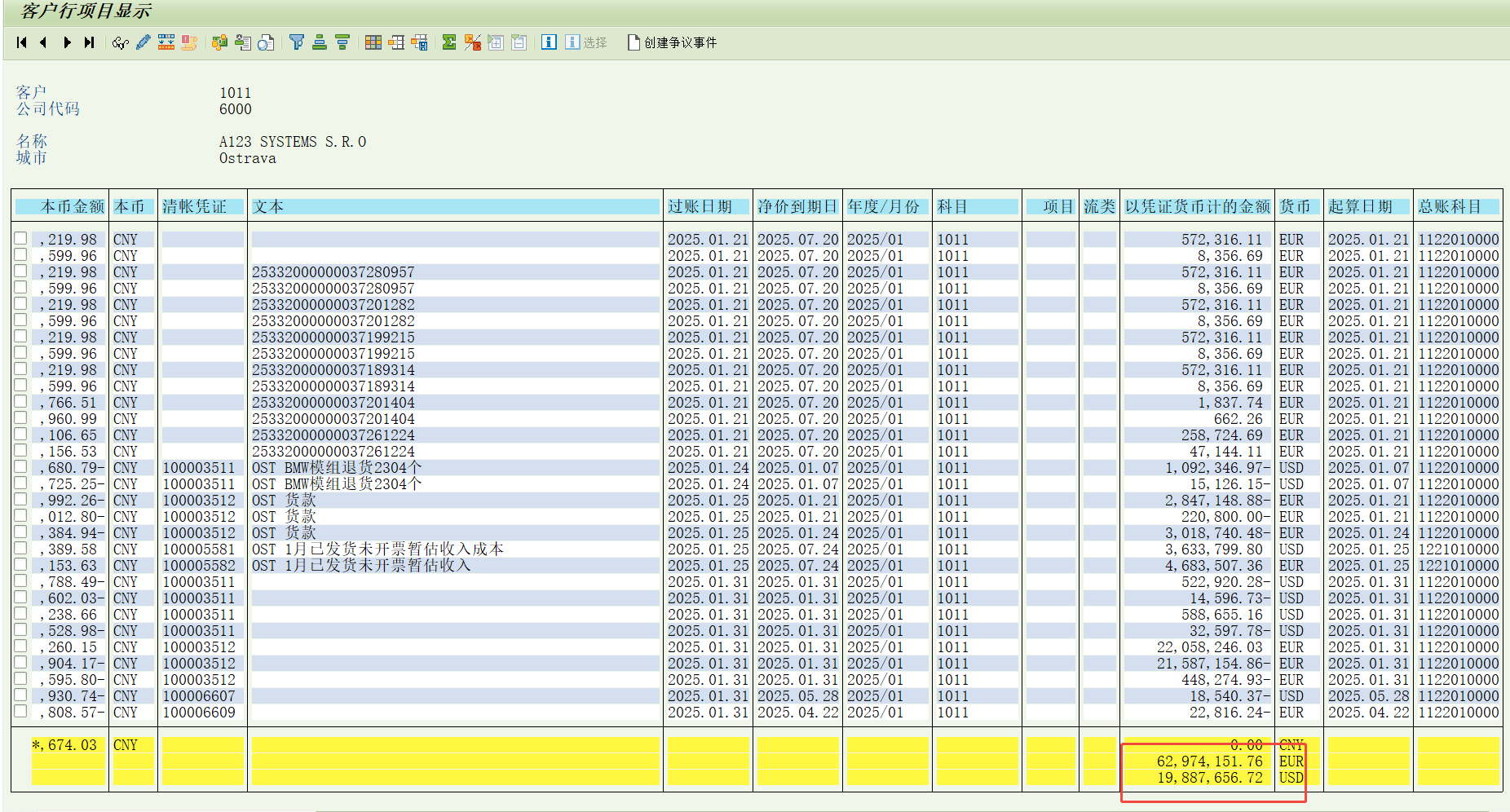Tick the checkbox for the 766.51 row
Viewport: 1510px width, 812px height.
(x=20, y=401)
